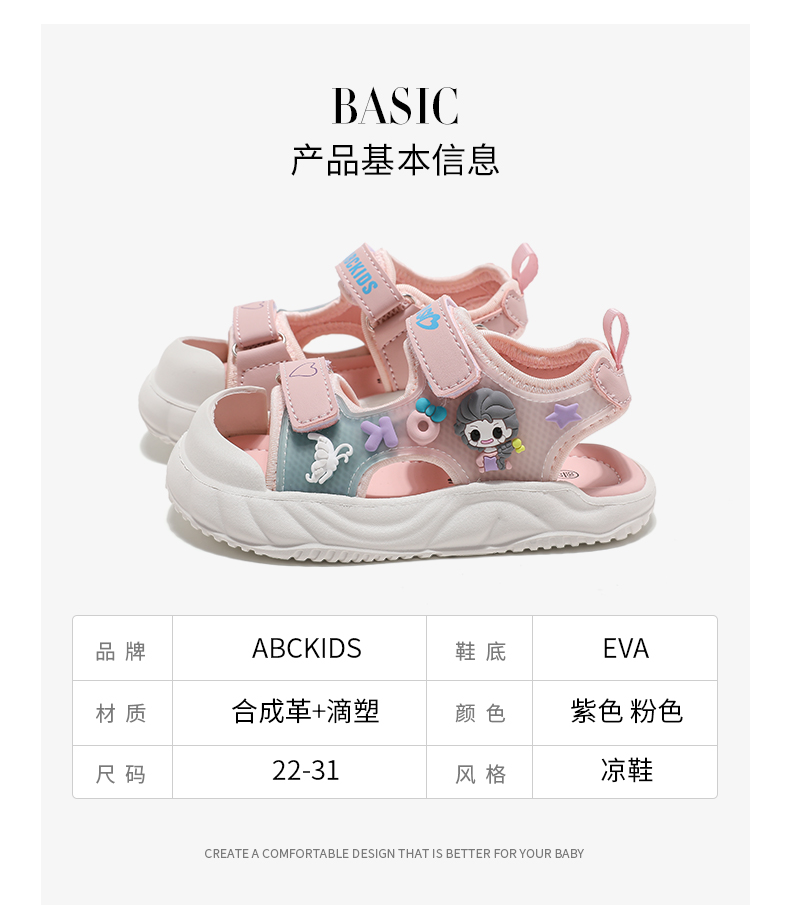
Task: Click the 鞋底 label cell
Action: pyautogui.click(x=480, y=648)
